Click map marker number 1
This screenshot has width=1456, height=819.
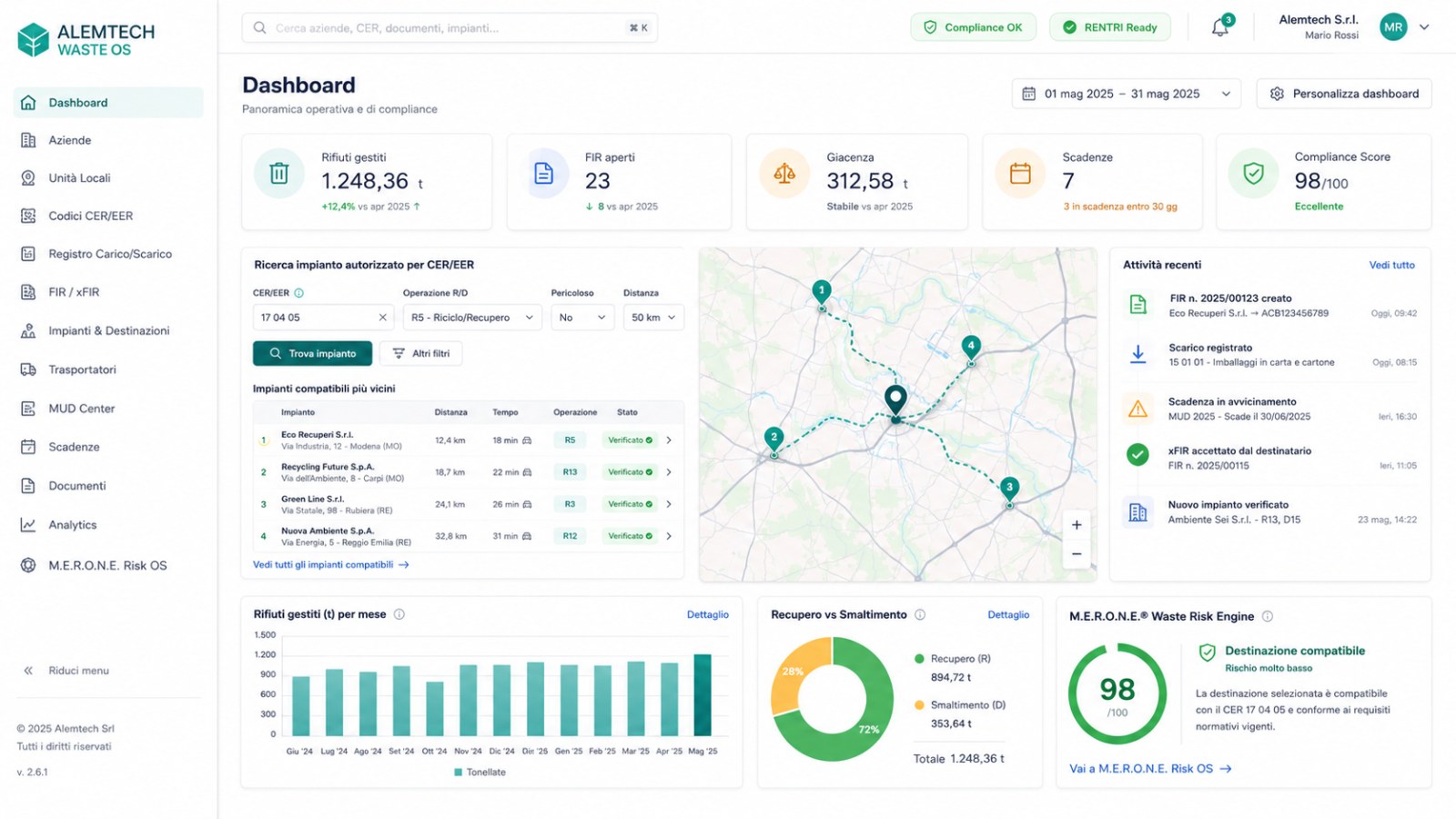[822, 293]
